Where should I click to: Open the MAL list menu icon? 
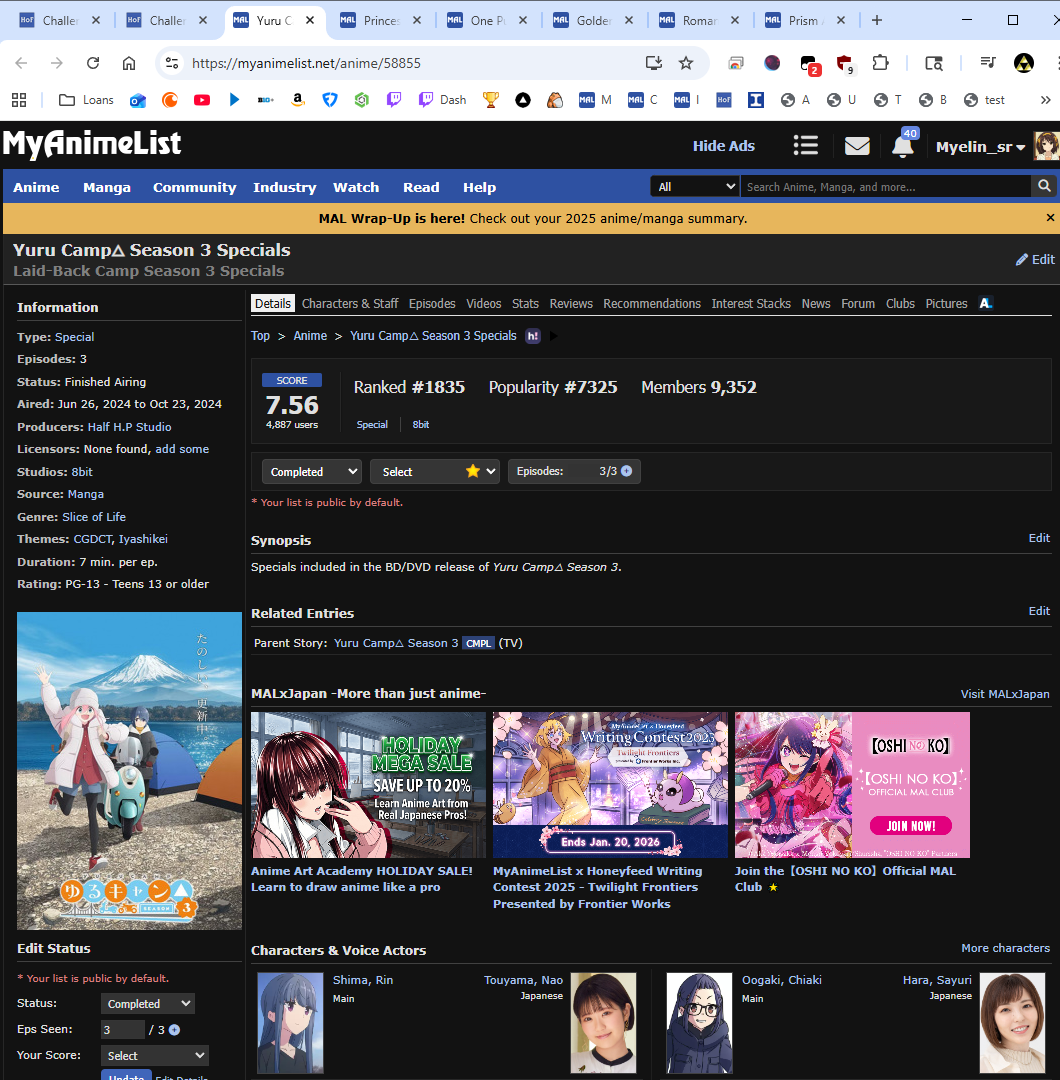(805, 146)
